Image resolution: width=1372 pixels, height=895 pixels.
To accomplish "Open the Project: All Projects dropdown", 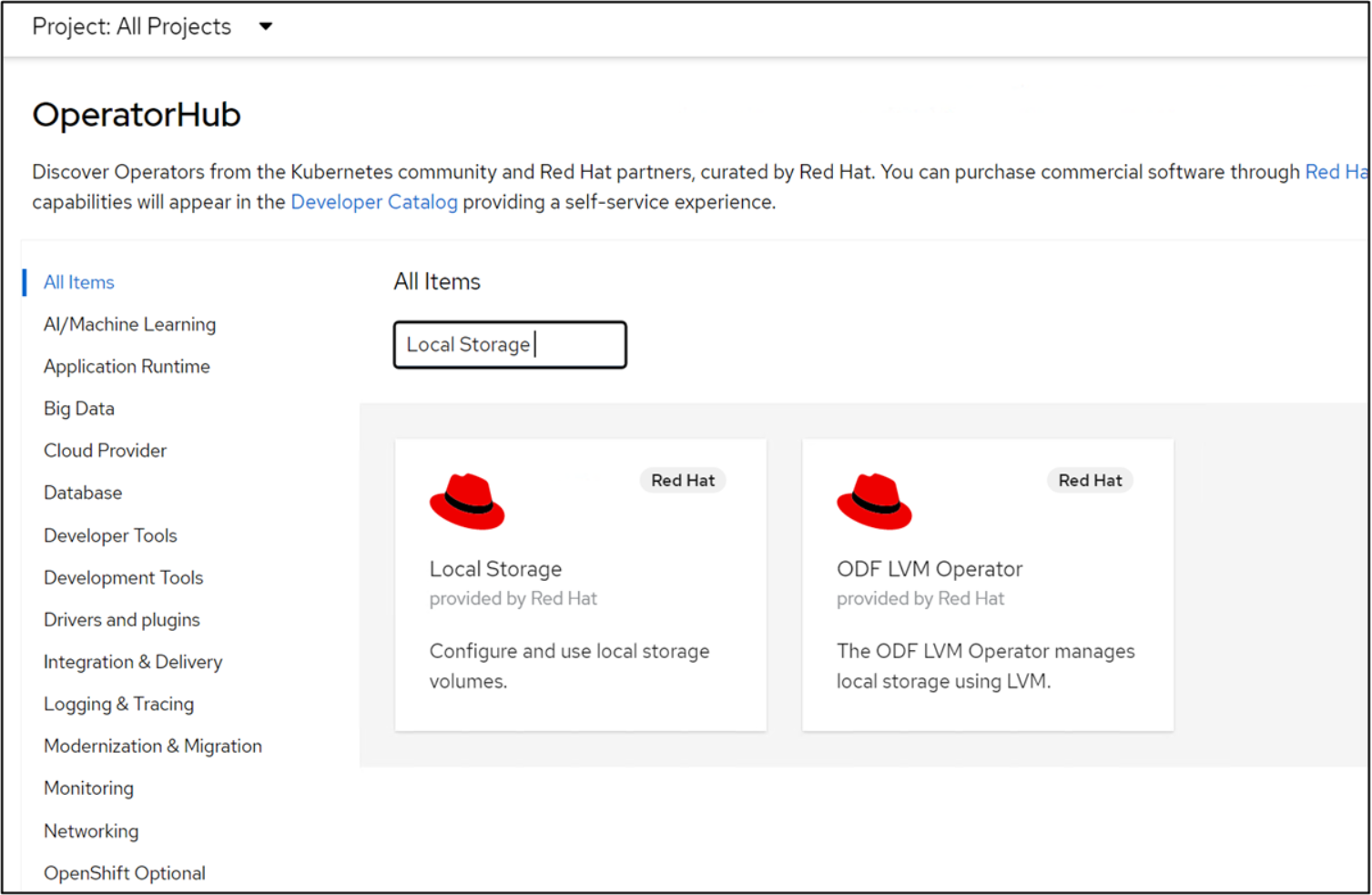I will pos(152,26).
